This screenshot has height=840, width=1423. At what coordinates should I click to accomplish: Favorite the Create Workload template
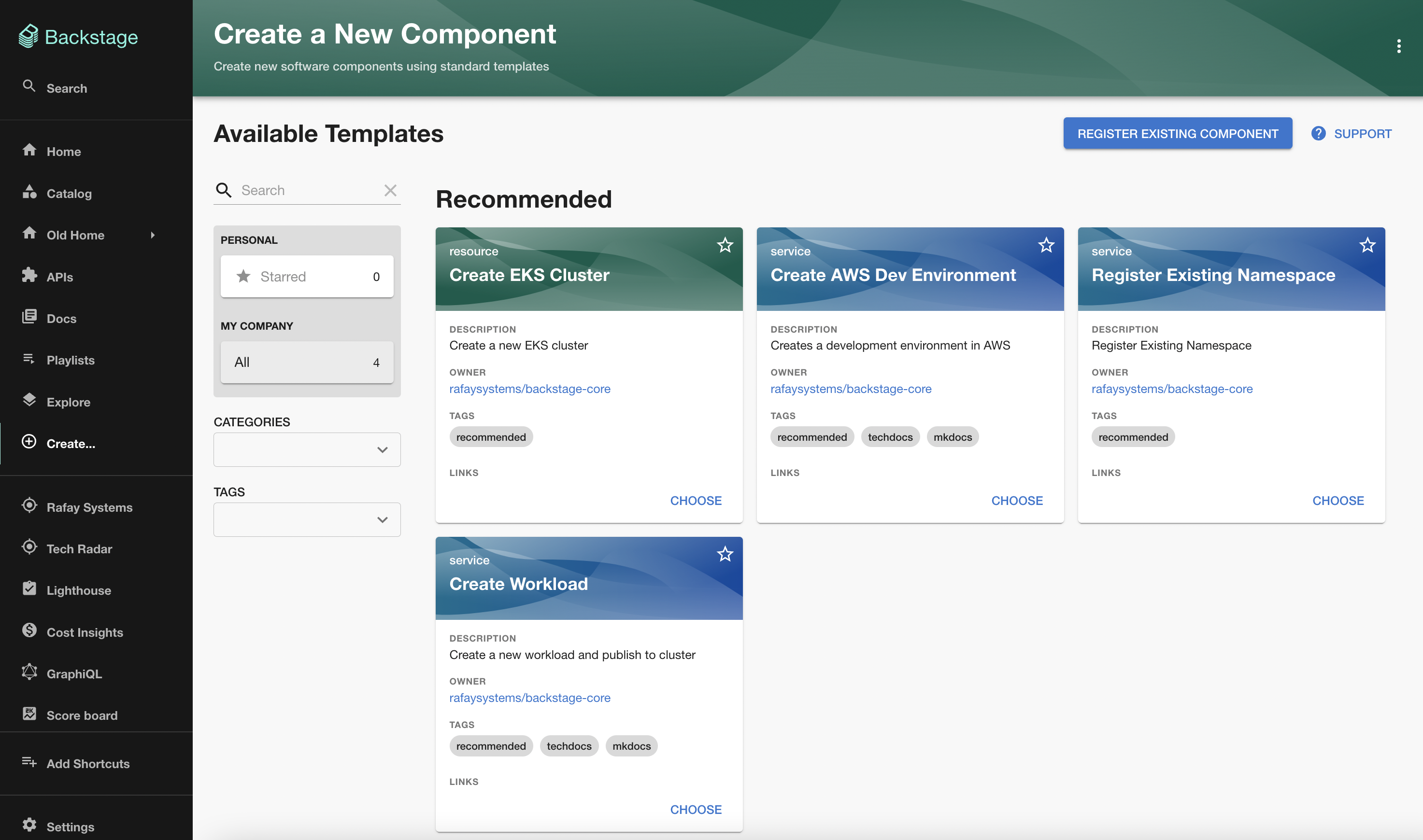tap(725, 554)
